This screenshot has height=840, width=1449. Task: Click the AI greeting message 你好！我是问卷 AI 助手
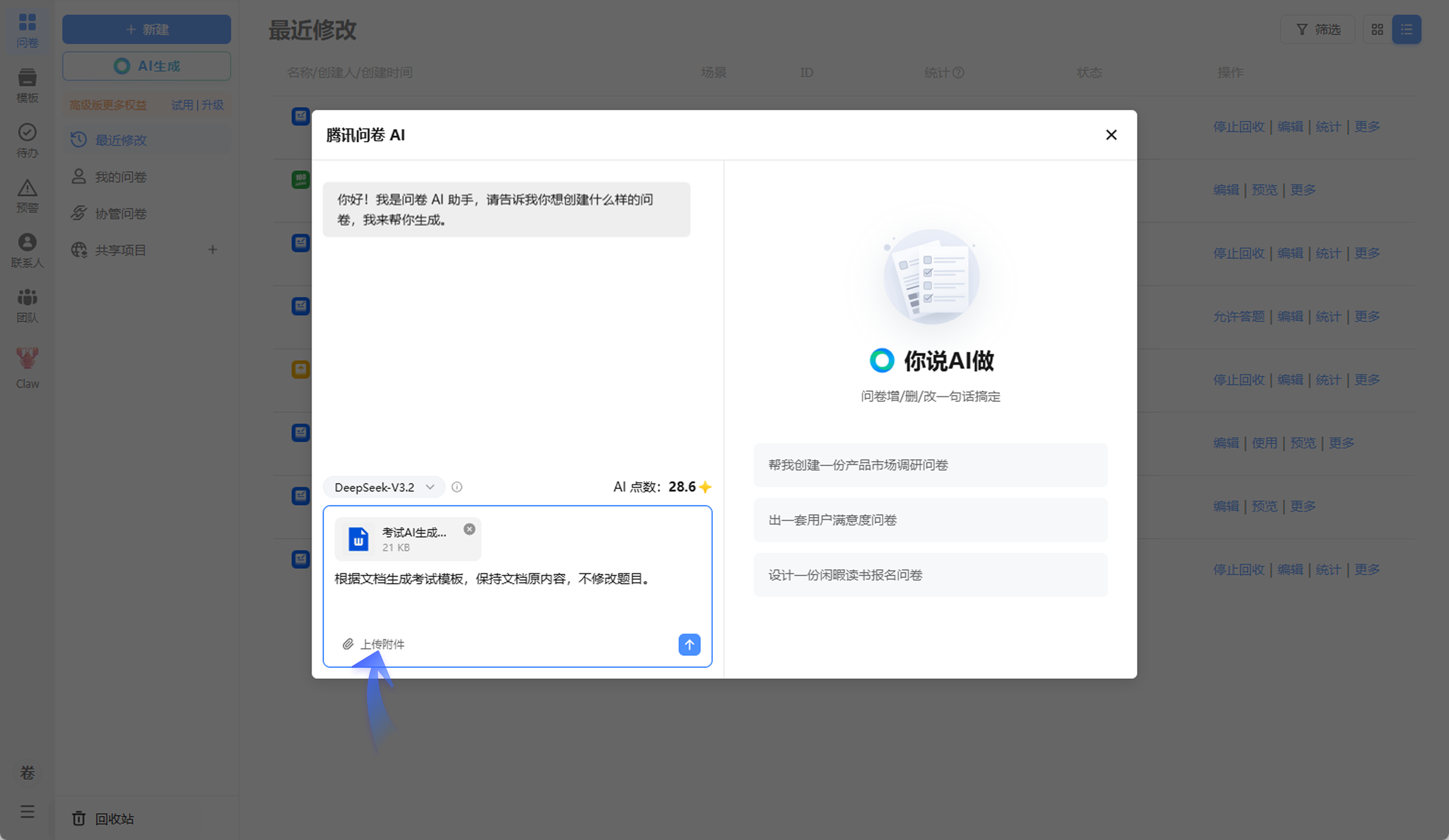point(506,209)
